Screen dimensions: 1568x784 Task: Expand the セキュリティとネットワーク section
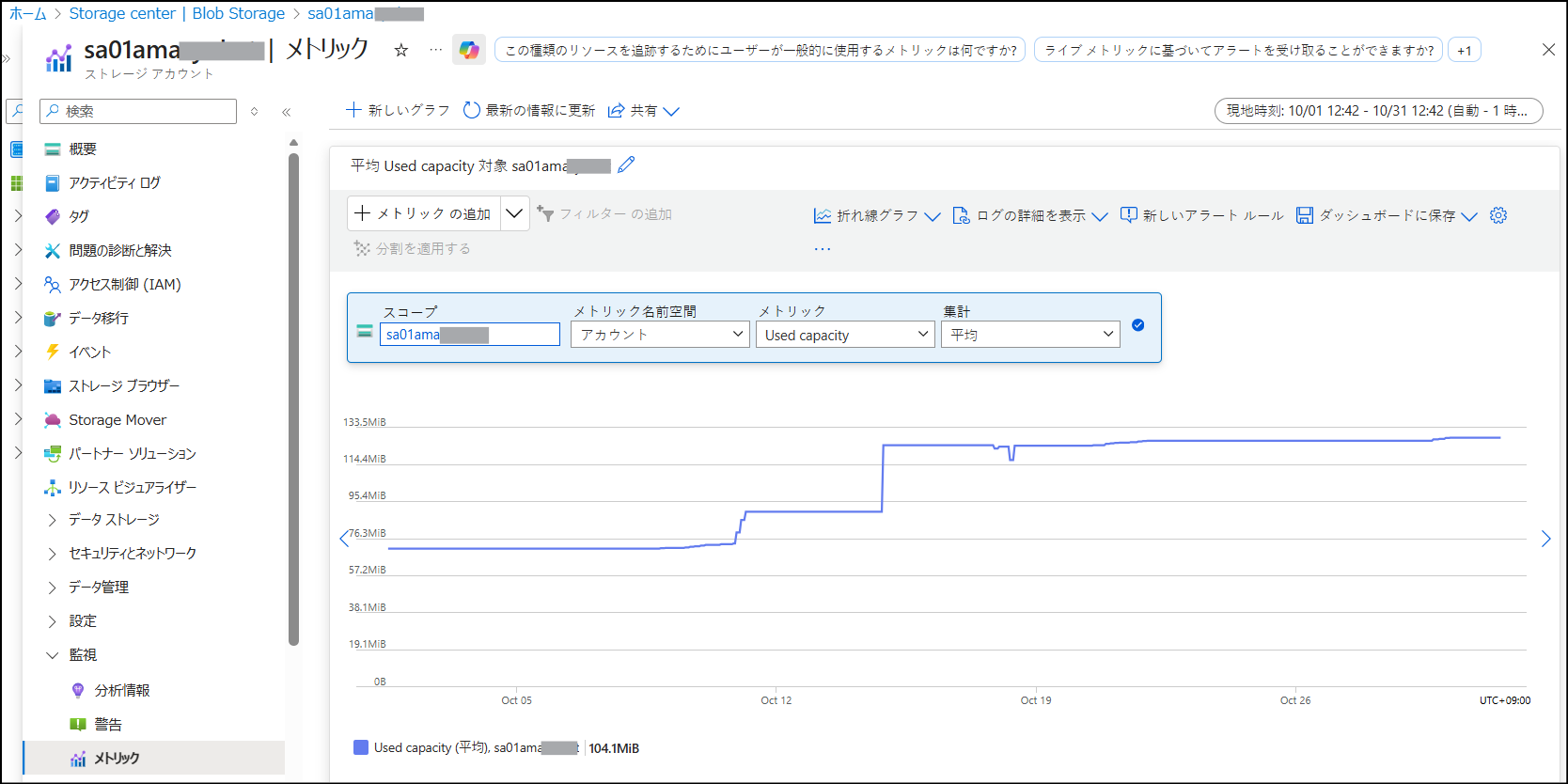[53, 554]
